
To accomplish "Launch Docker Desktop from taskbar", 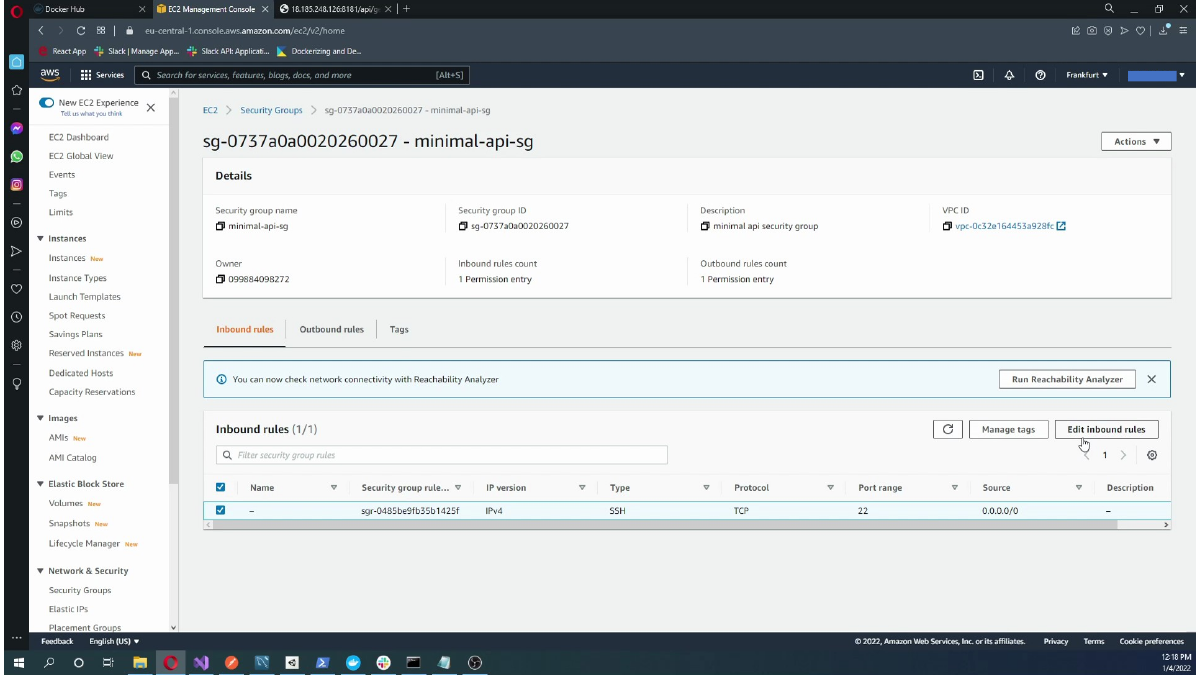I will [x=352, y=662].
